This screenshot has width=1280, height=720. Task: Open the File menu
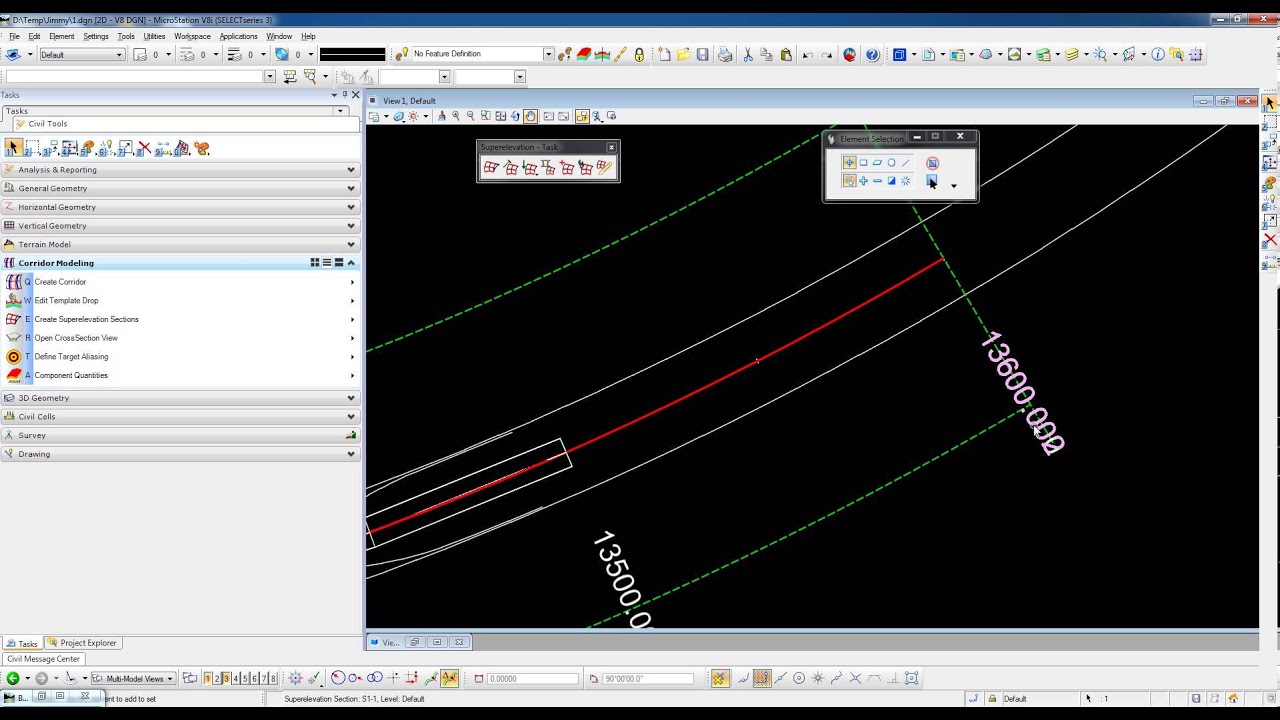14,36
